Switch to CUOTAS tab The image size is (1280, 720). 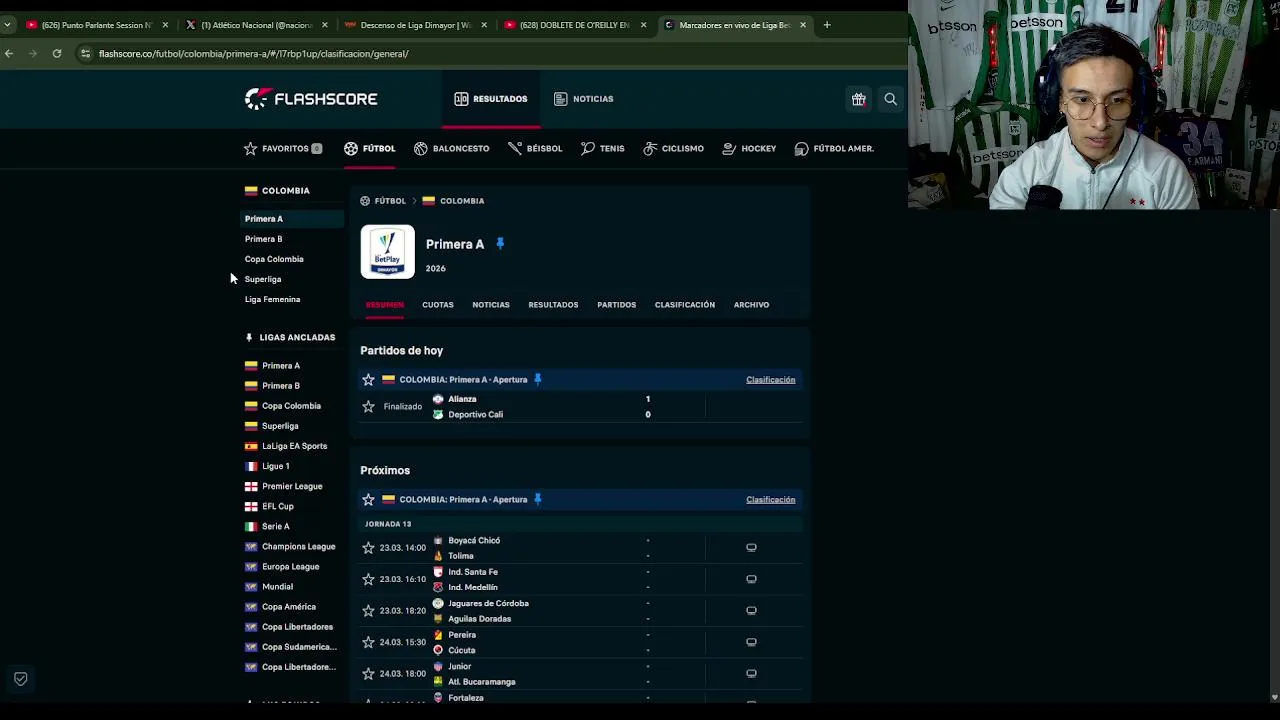pos(437,305)
